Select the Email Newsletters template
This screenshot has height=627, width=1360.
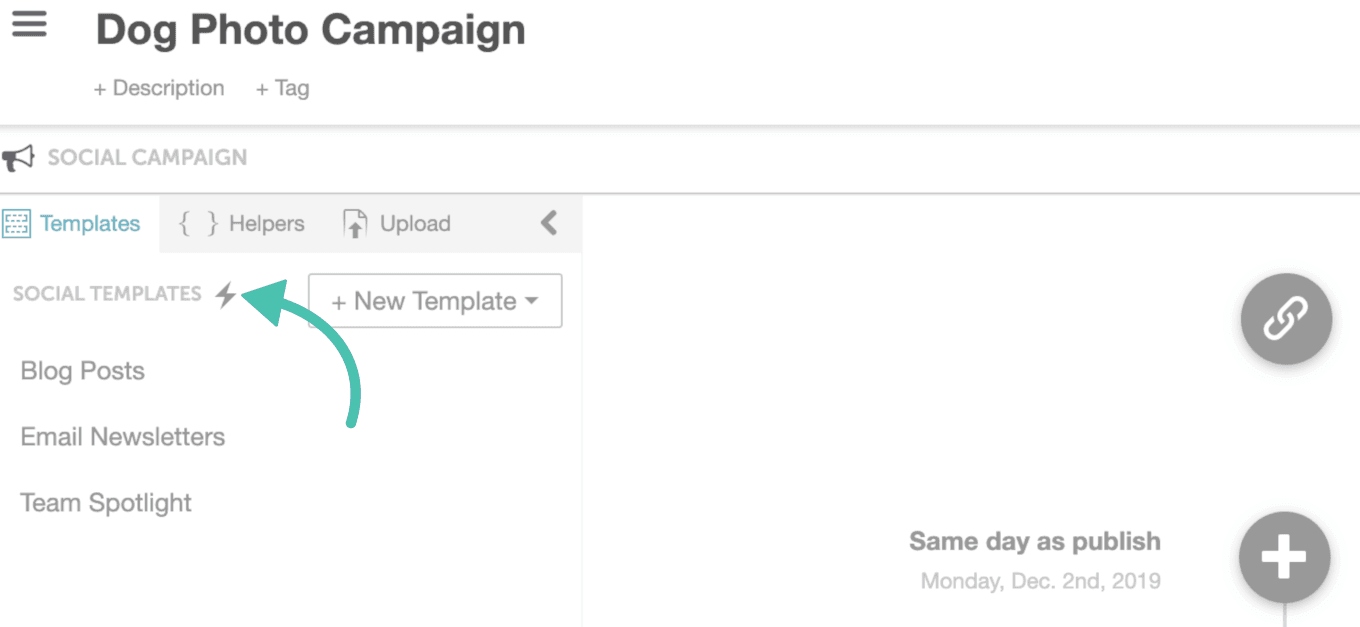point(123,437)
